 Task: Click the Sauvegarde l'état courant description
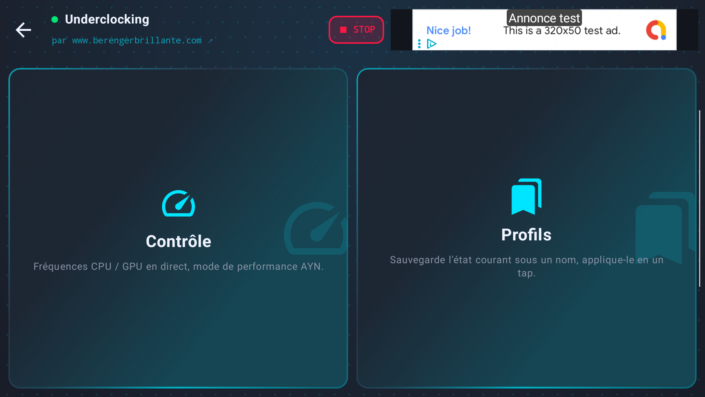[x=527, y=266]
